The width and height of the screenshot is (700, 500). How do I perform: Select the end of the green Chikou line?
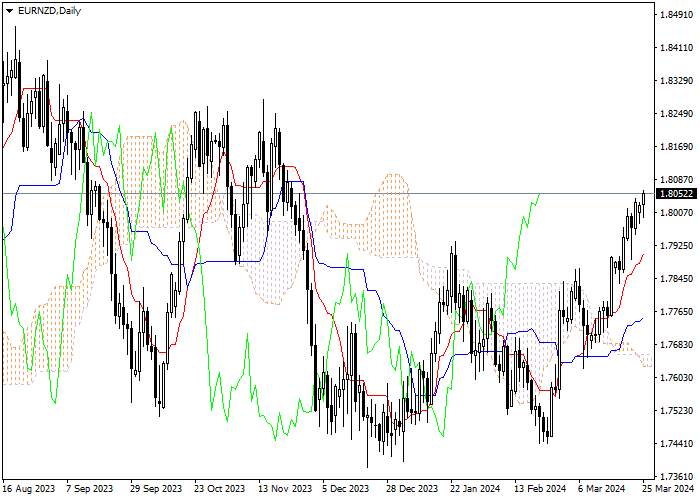click(540, 194)
